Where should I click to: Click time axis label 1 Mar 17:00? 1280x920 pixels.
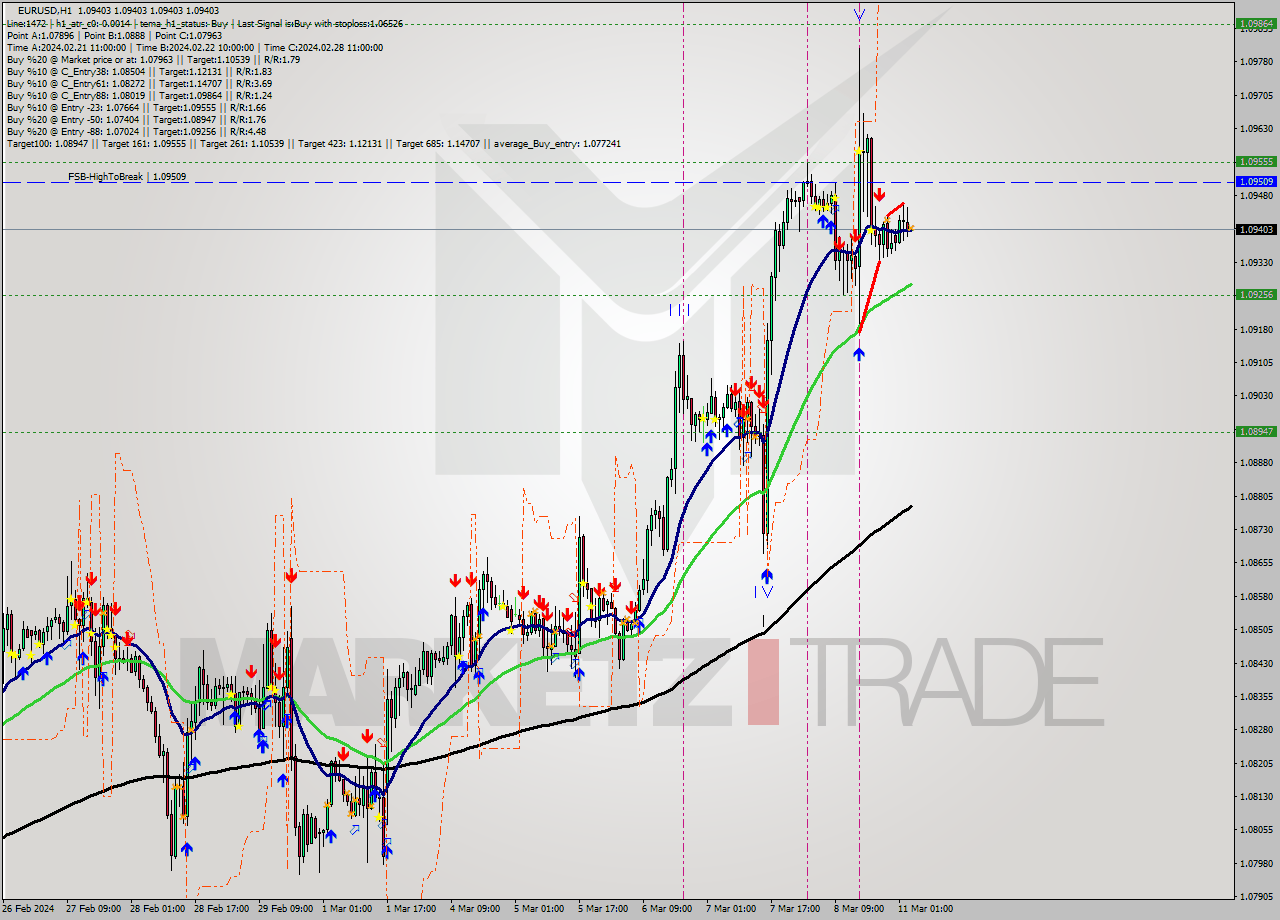tap(411, 909)
